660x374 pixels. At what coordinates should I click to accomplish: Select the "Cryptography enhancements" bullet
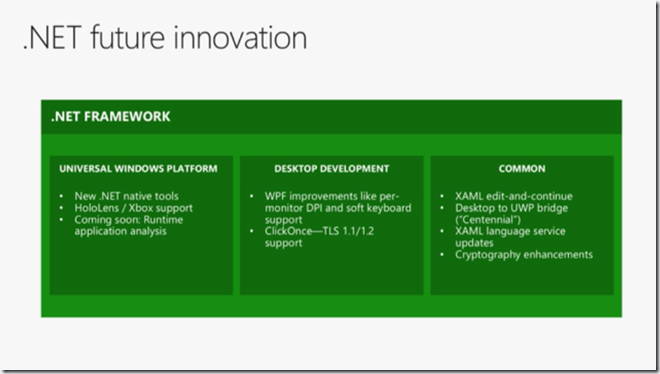524,255
